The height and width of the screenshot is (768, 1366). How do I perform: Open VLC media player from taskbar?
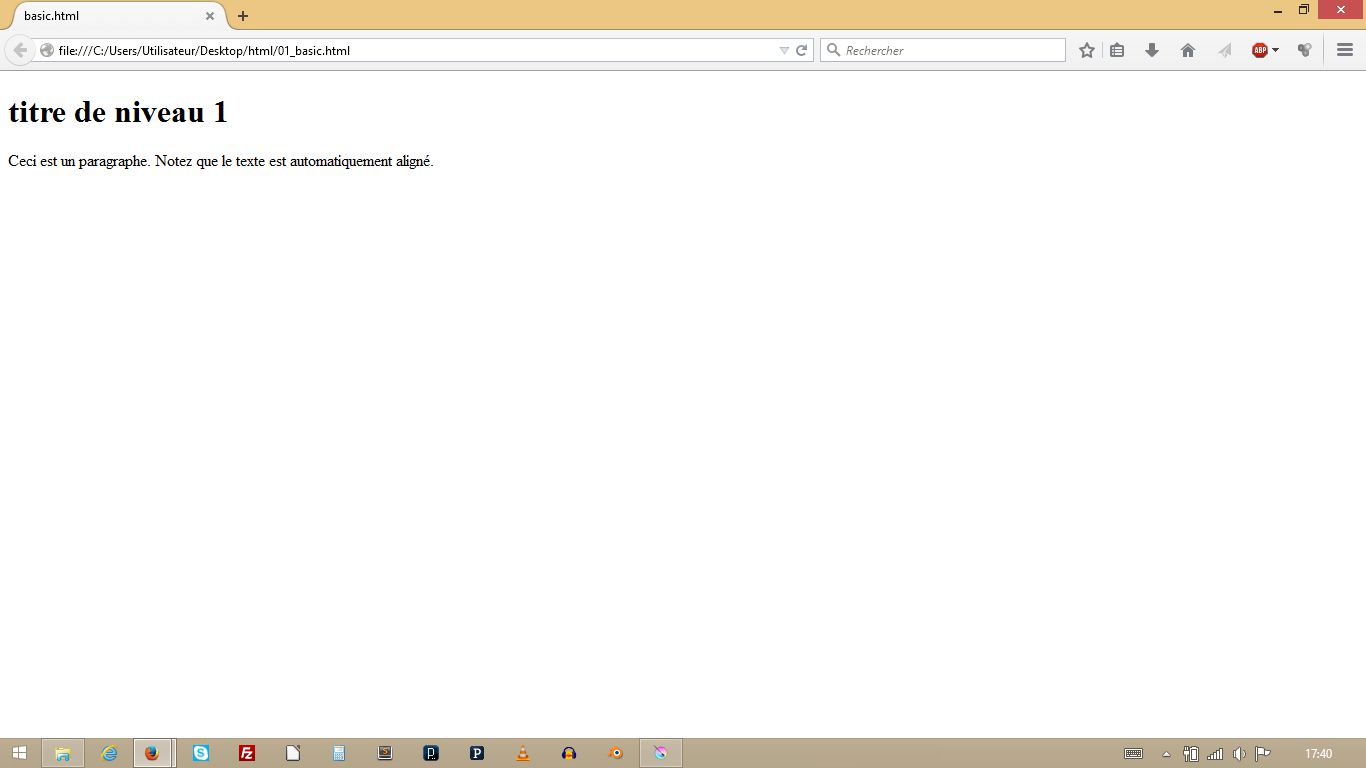click(523, 753)
